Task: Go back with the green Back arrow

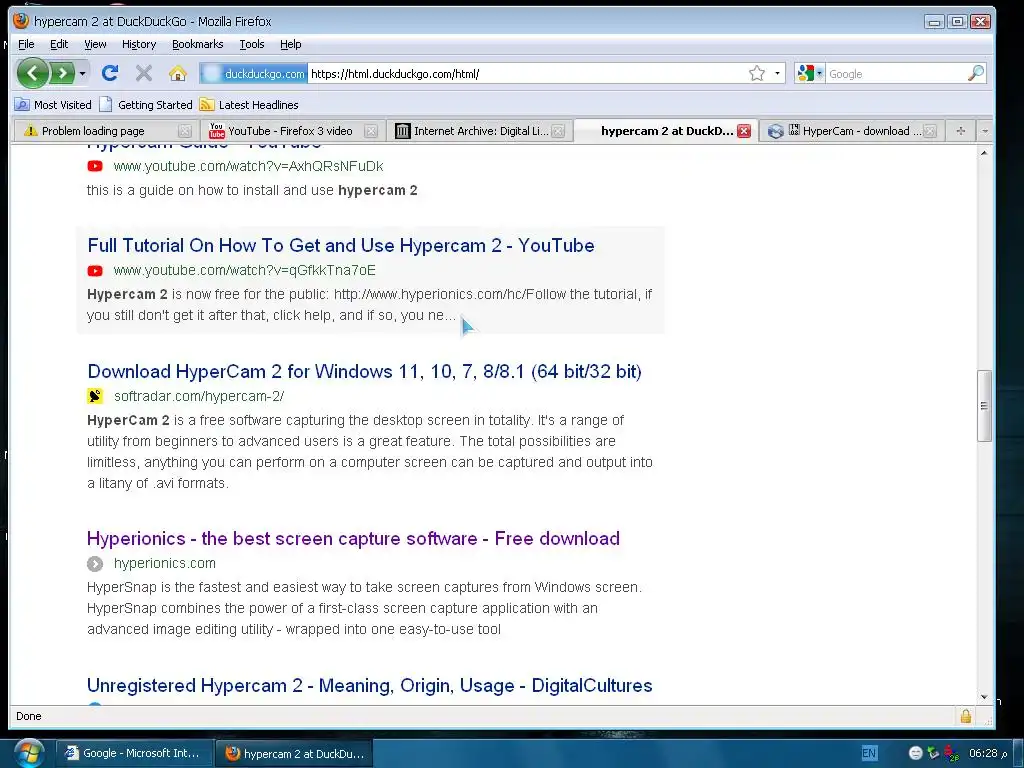Action: (x=32, y=73)
